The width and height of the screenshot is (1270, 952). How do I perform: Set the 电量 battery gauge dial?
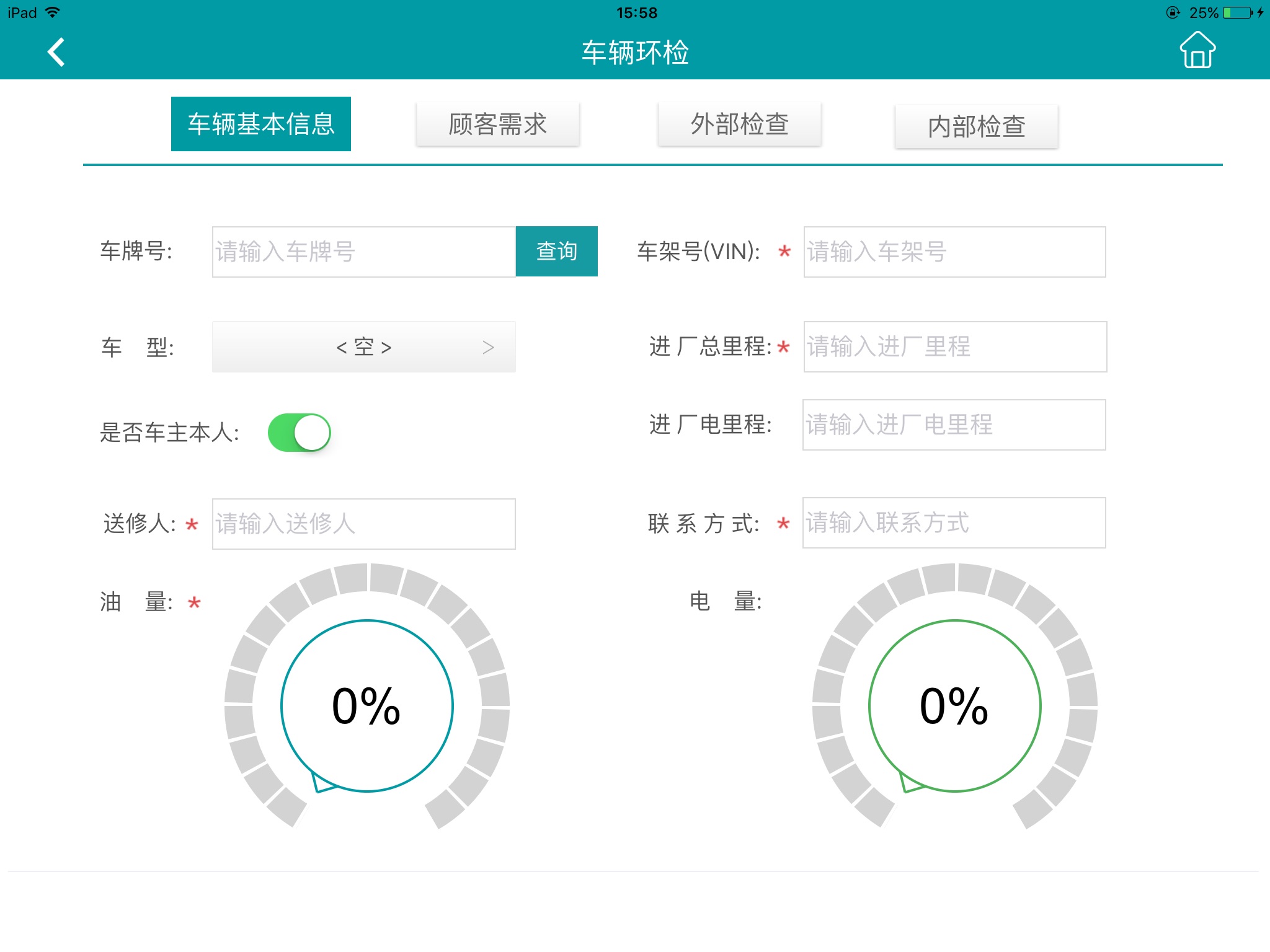955,697
